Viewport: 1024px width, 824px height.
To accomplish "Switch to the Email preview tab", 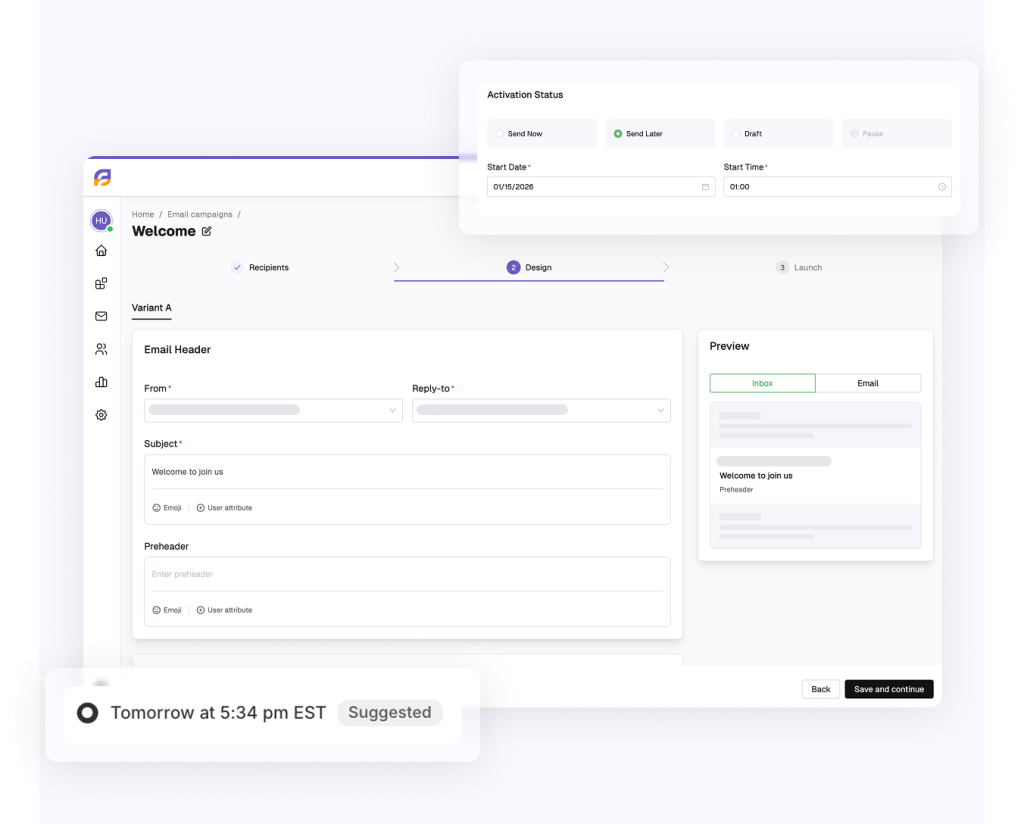I will coord(867,383).
